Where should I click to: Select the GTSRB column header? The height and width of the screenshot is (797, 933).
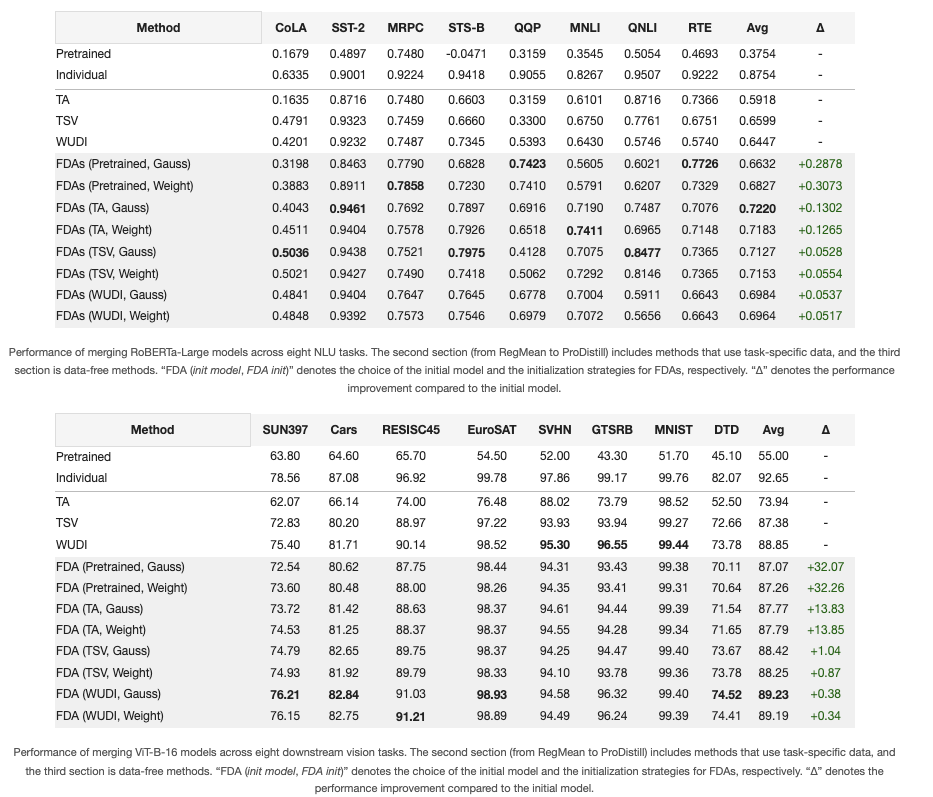tap(613, 430)
